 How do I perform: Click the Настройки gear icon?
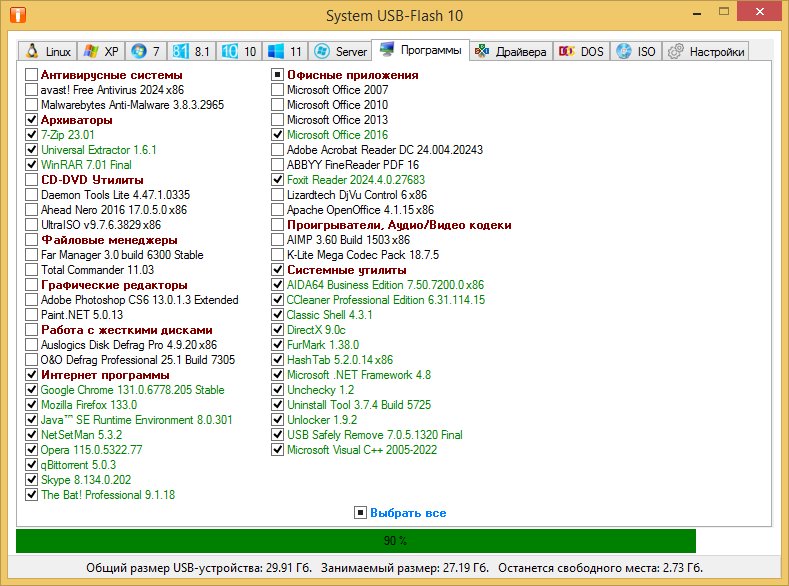click(677, 51)
